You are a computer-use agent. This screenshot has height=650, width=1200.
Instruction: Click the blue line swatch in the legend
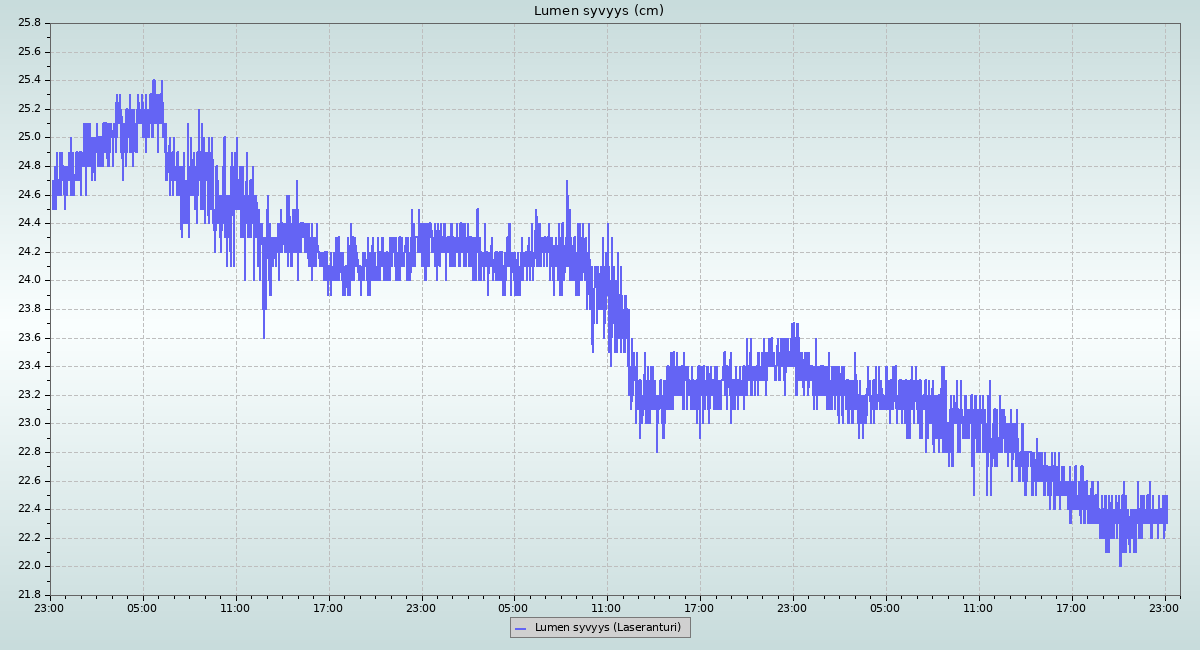[520, 628]
